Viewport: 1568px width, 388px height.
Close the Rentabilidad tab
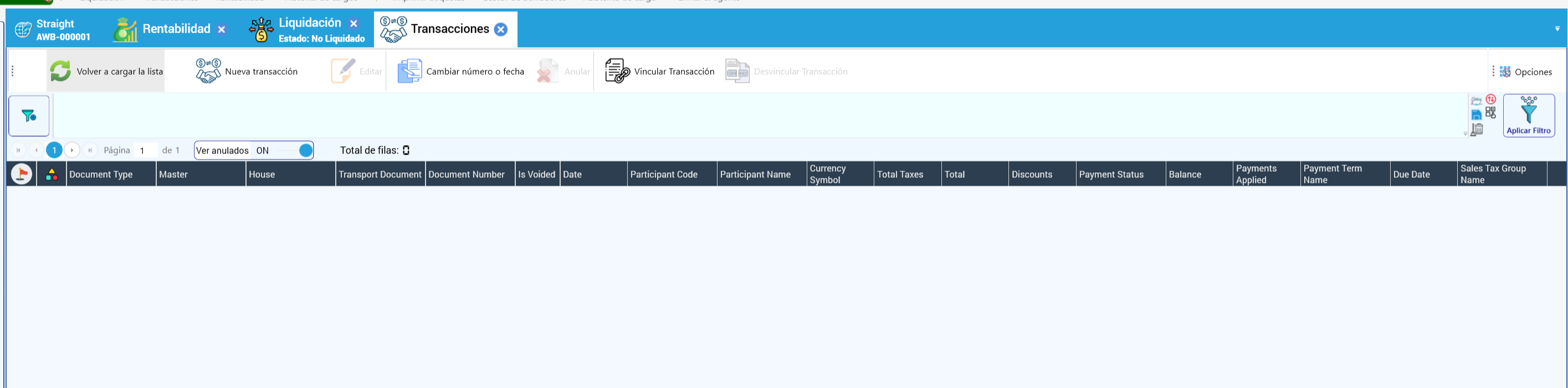pos(222,29)
